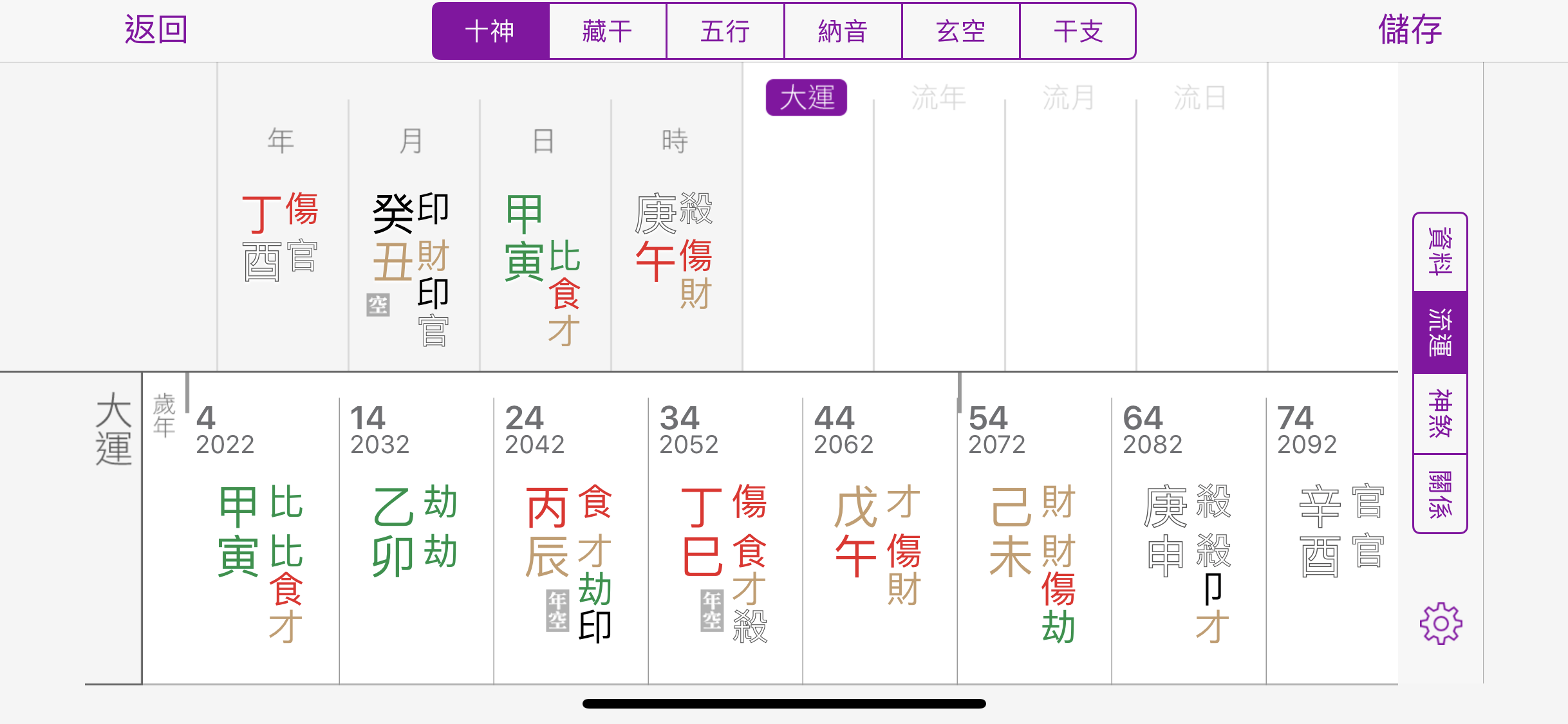Open the 流運 side tab

pos(1440,332)
